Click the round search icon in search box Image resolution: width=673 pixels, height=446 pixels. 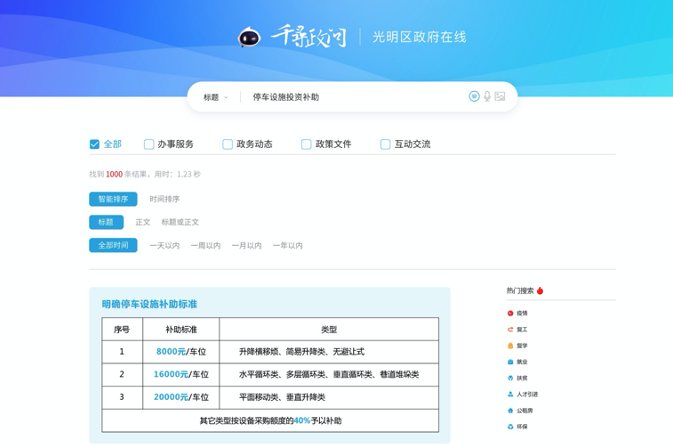[474, 97]
